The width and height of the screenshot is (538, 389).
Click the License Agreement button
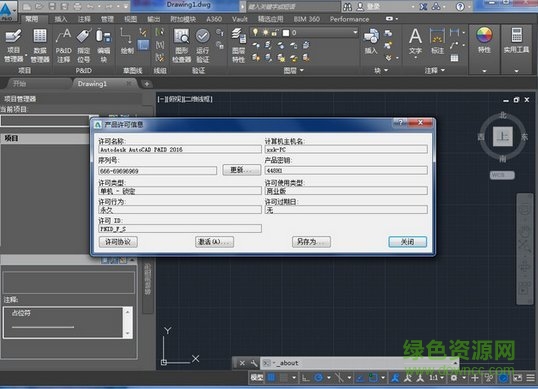118,242
